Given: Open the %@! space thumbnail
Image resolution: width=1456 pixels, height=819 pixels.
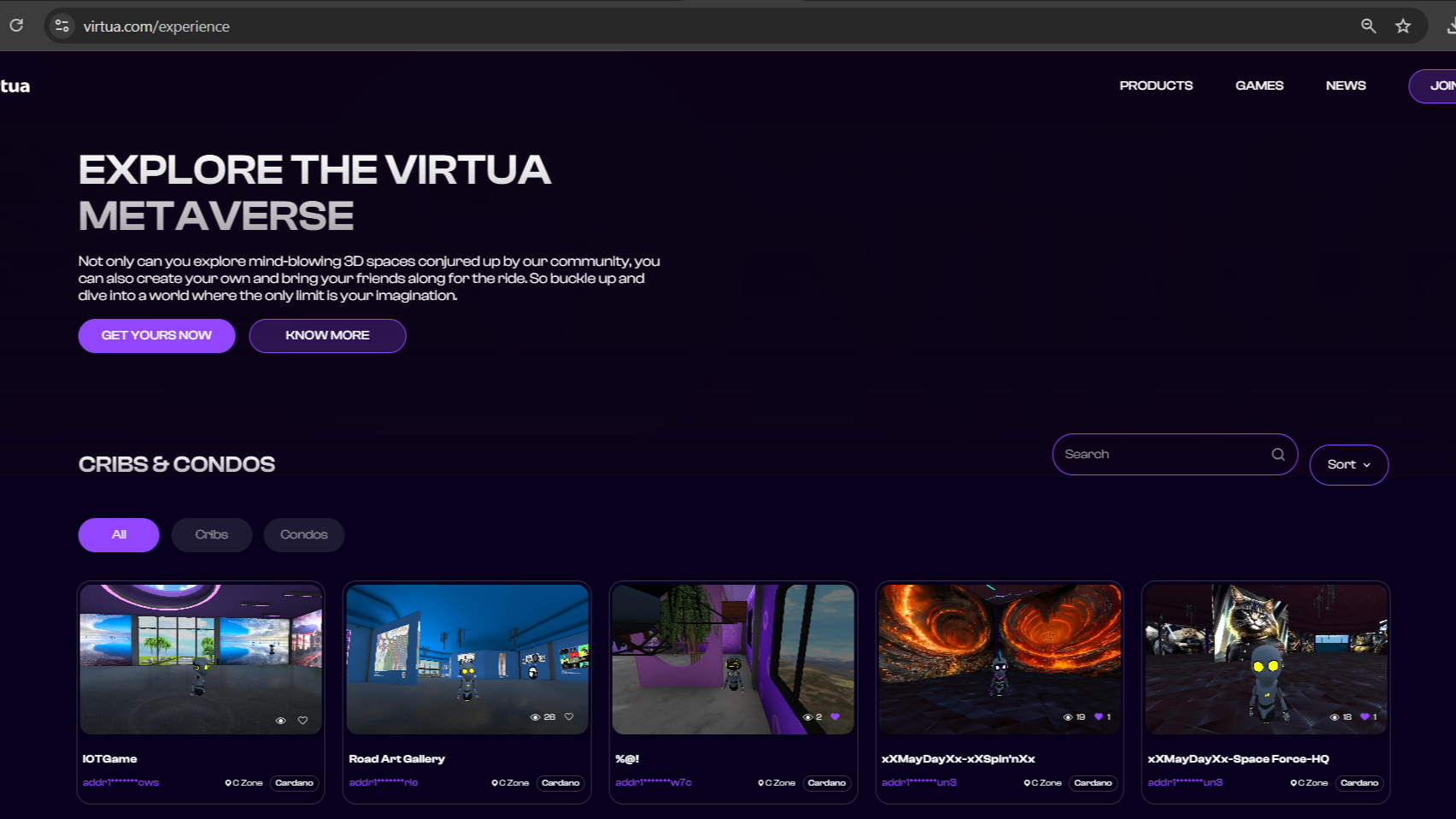Looking at the screenshot, I should (733, 659).
